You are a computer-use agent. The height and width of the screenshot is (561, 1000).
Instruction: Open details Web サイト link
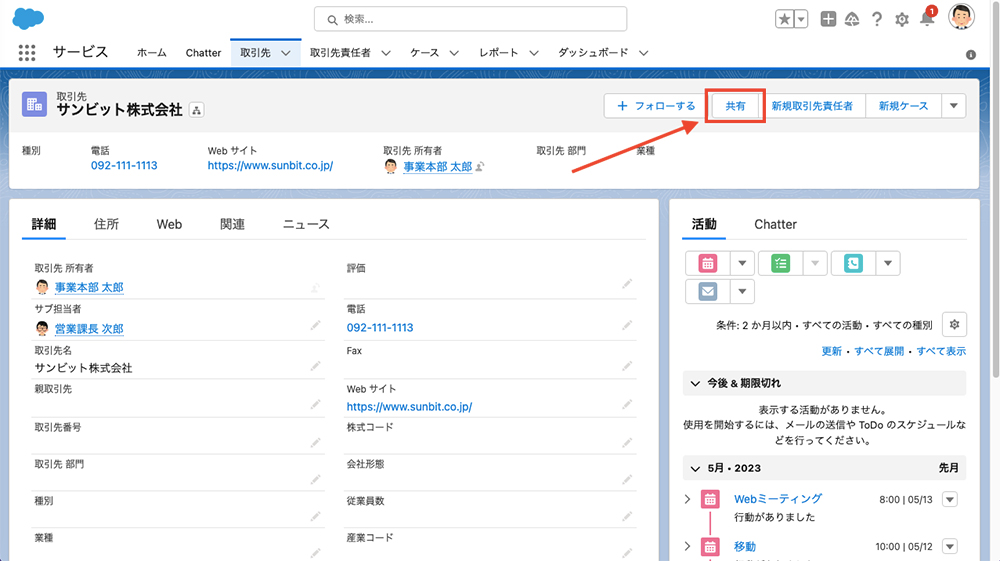[409, 407]
